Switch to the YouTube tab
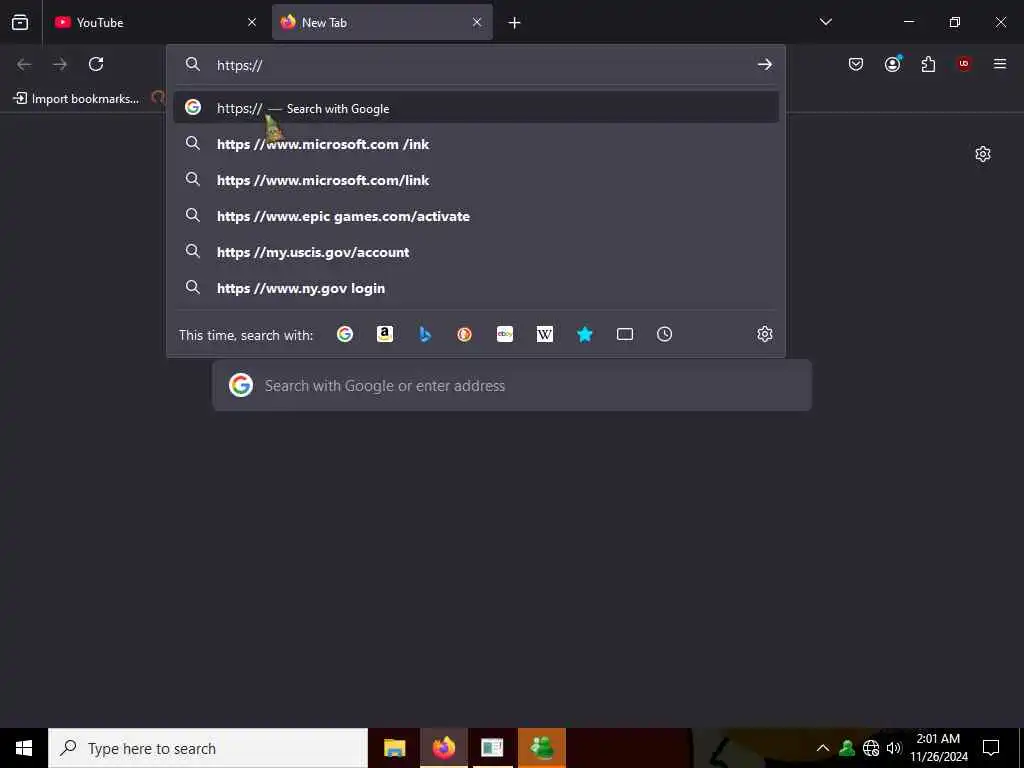This screenshot has height=768, width=1024. click(157, 22)
